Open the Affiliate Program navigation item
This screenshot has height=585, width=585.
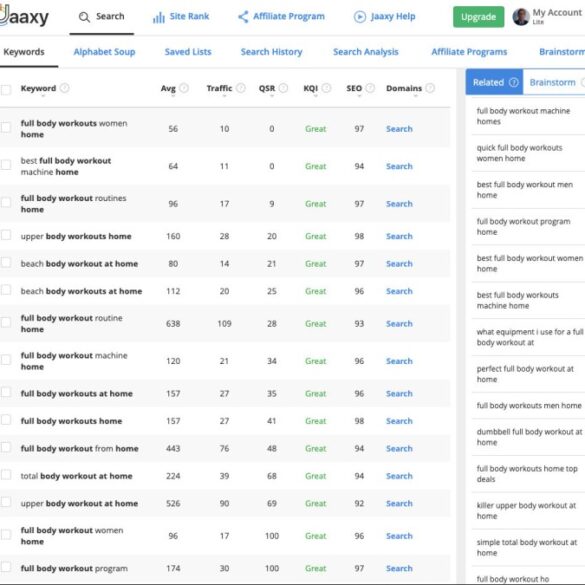tap(281, 17)
